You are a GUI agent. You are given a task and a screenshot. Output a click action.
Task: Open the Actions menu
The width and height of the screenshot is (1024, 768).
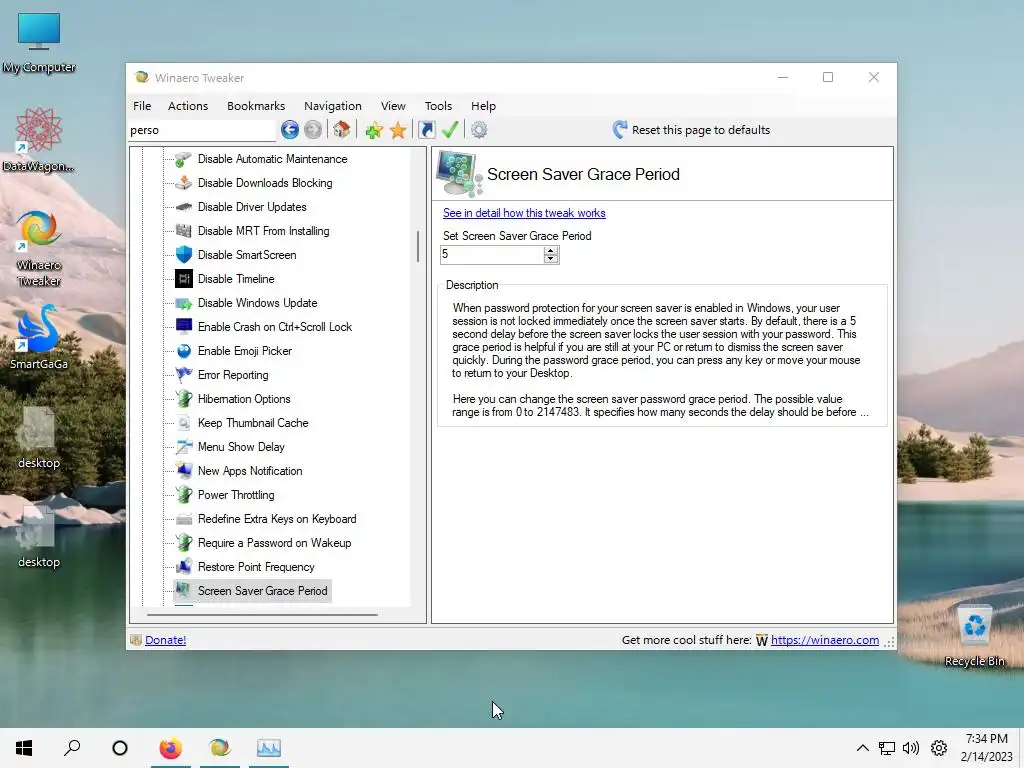[188, 106]
